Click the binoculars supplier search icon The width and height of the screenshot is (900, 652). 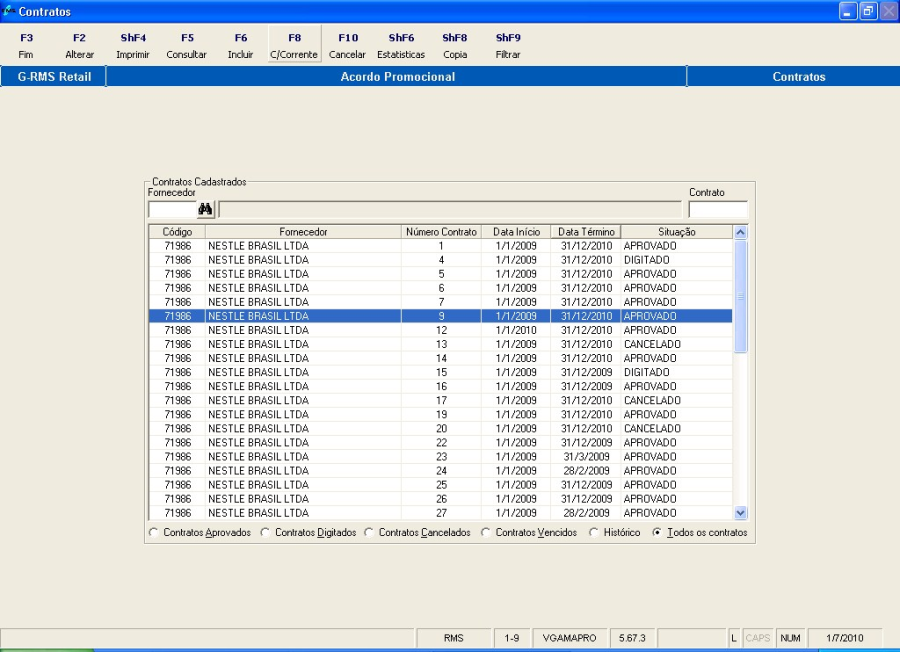pos(206,209)
